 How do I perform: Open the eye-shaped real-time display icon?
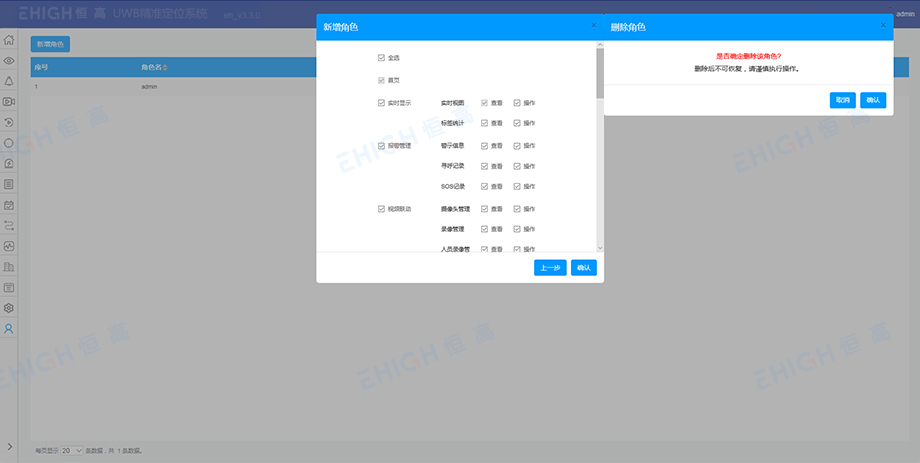point(9,61)
